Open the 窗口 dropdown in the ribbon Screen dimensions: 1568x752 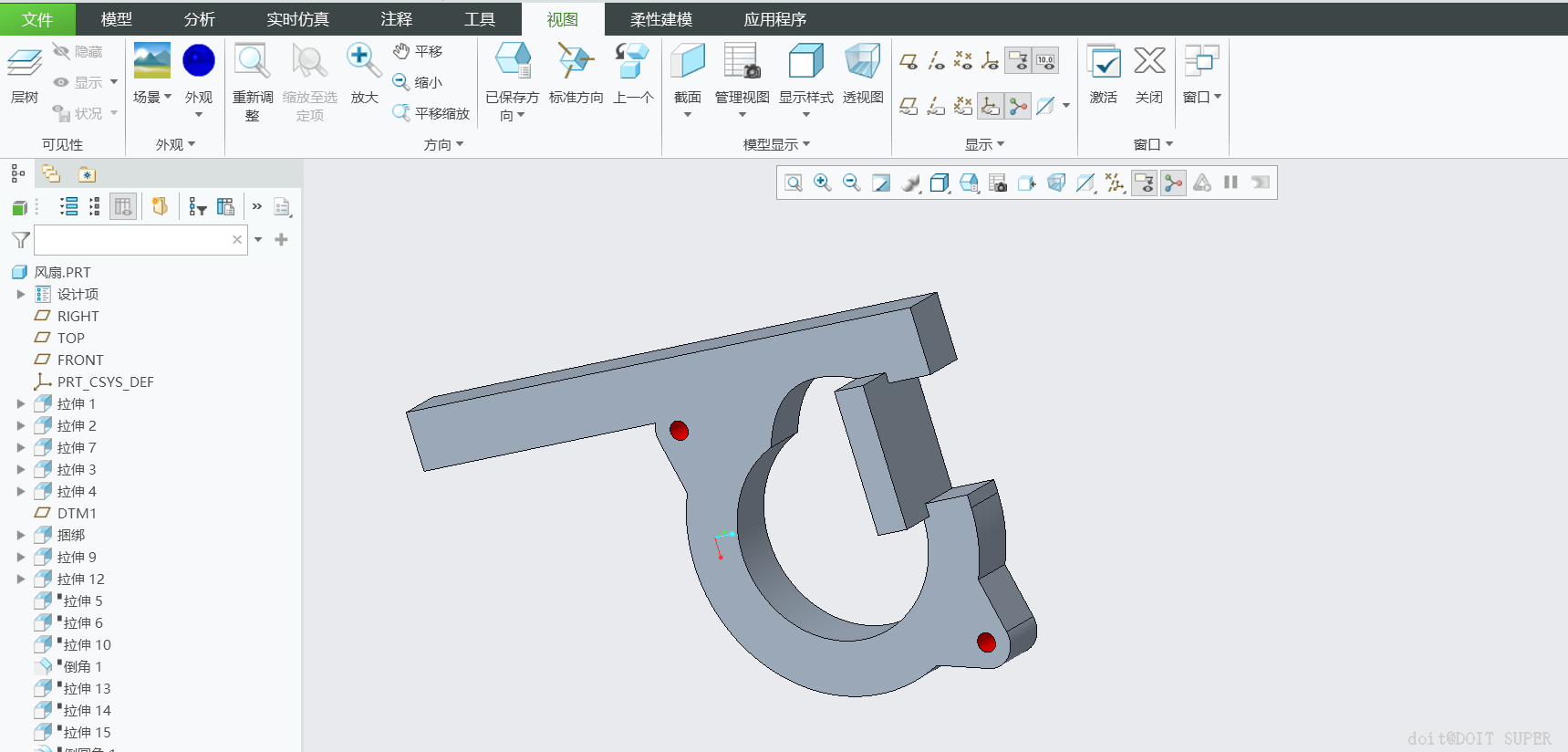pyautogui.click(x=1201, y=97)
